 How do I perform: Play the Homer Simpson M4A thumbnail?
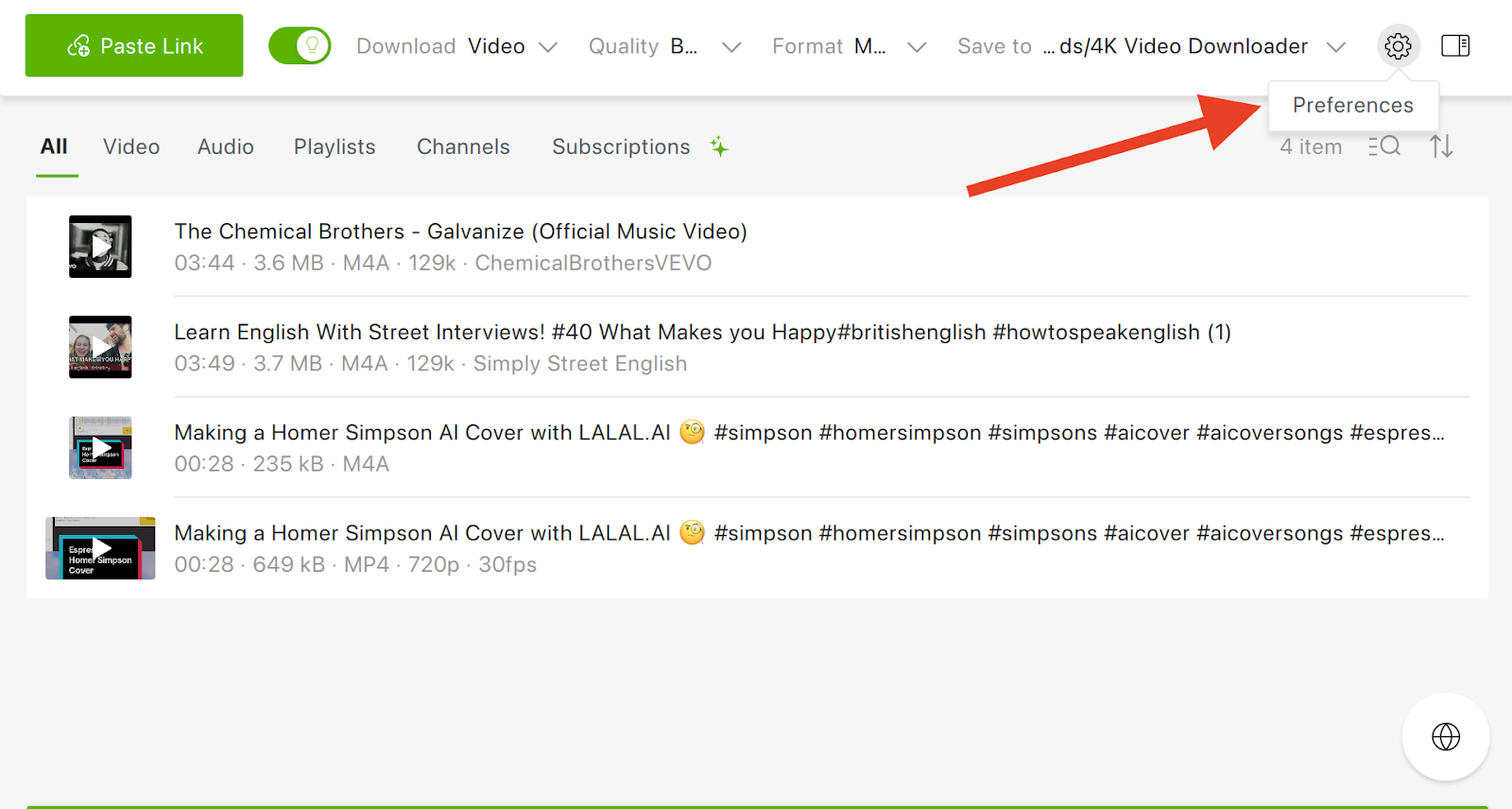[x=100, y=448]
